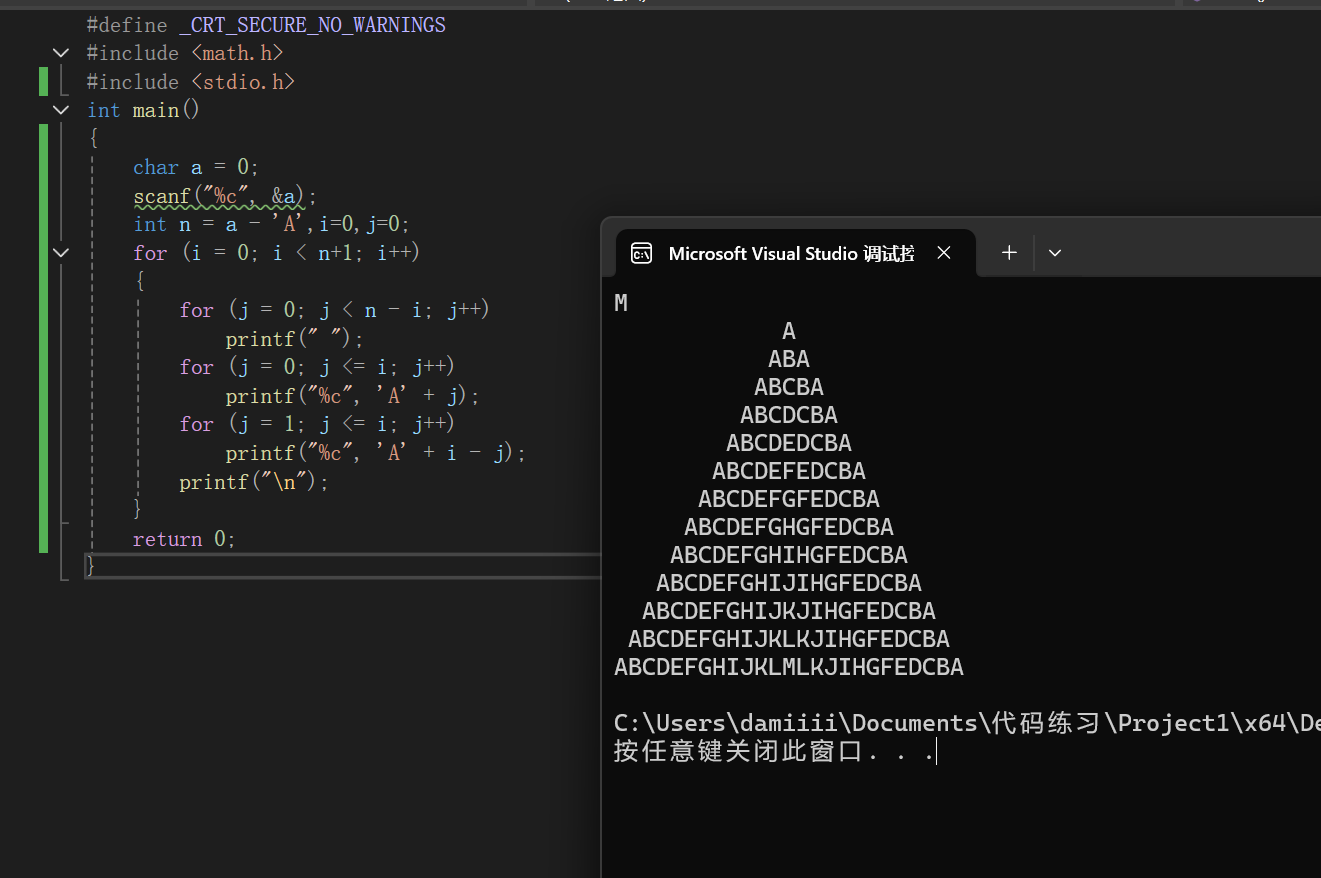Click the for (j = 0; j <= i; j++) line
The image size is (1321, 878).
(x=317, y=367)
